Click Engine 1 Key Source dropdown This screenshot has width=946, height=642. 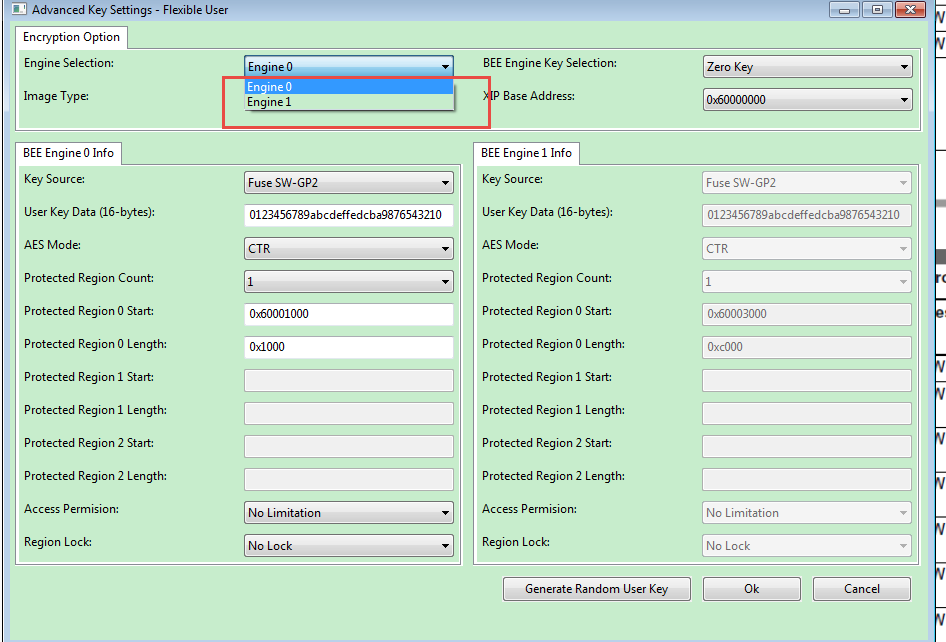(x=807, y=182)
